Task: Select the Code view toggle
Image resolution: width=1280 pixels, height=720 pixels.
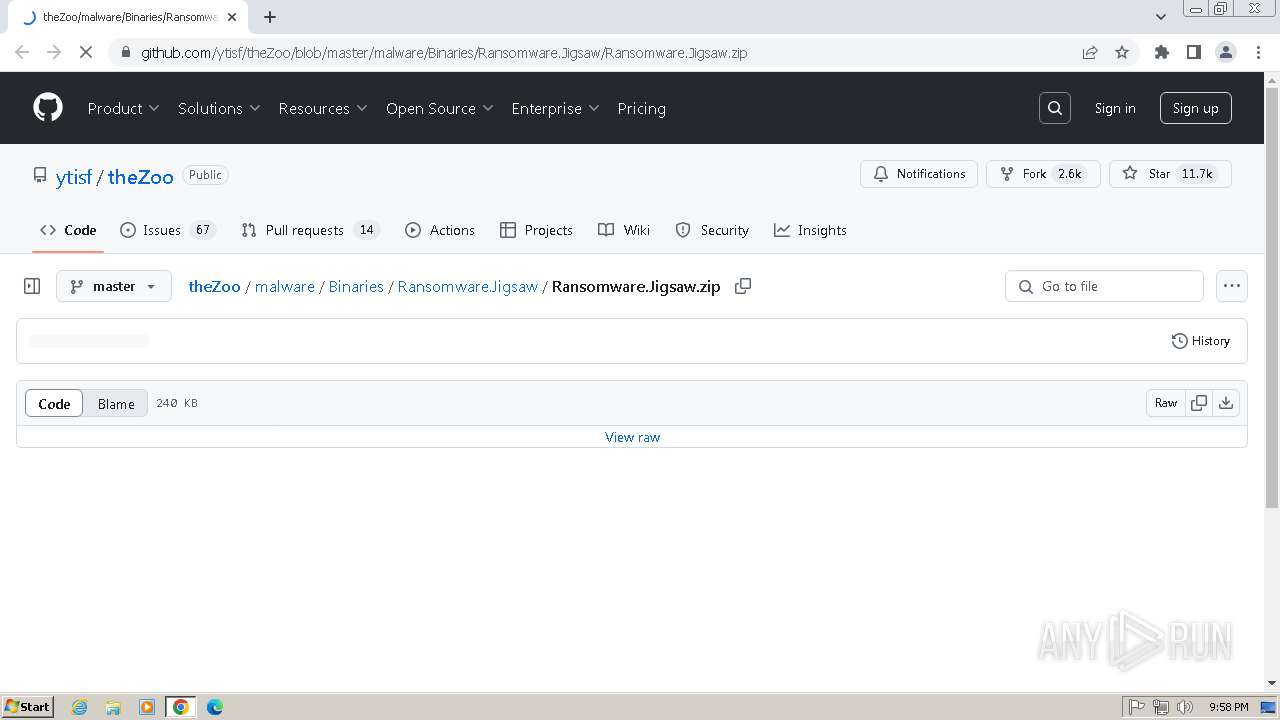Action: (54, 404)
